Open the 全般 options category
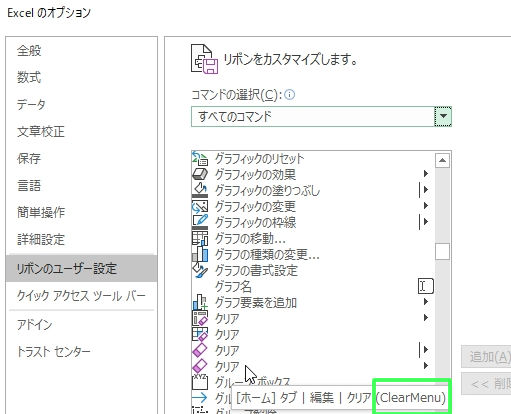 [x=81, y=51]
